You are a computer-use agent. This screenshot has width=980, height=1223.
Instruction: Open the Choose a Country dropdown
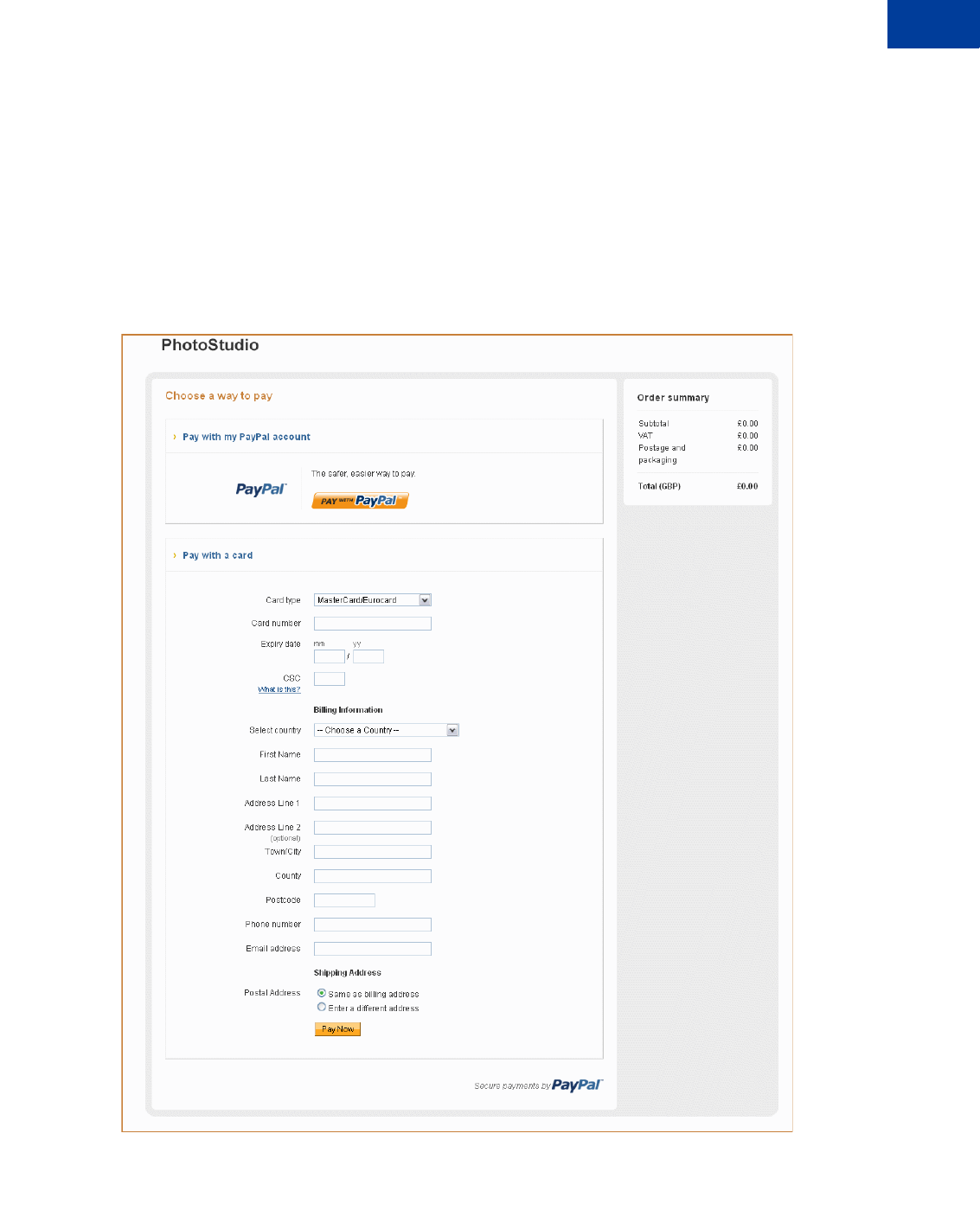coord(387,730)
